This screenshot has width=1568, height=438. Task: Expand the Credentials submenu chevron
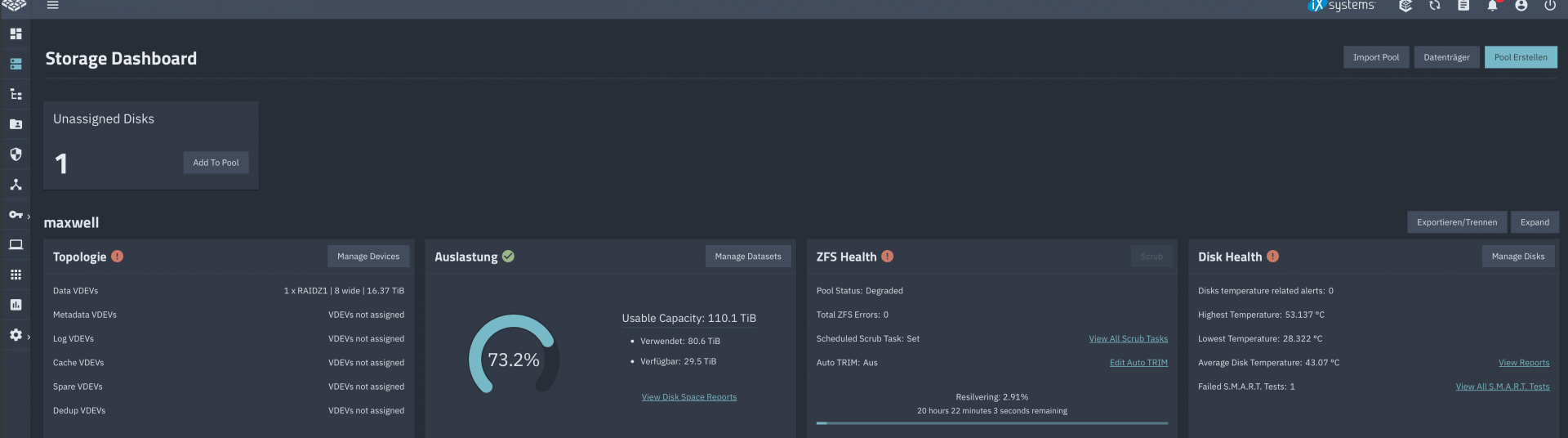(x=29, y=217)
